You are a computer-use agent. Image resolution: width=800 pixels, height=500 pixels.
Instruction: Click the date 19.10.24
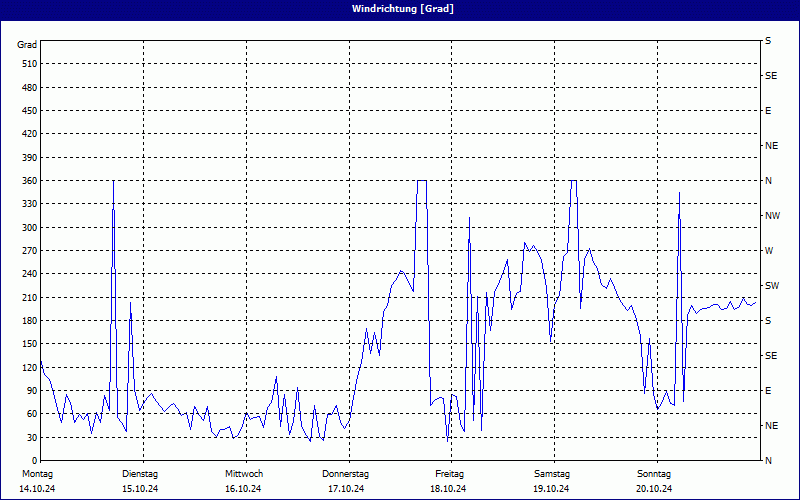coord(552,489)
